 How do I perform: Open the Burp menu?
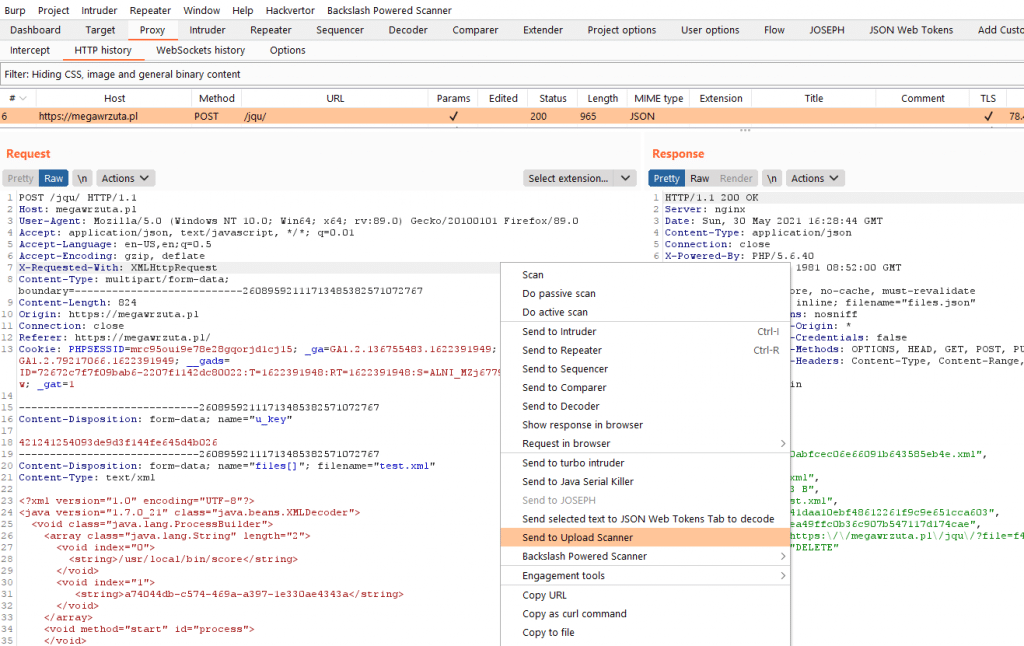[14, 10]
